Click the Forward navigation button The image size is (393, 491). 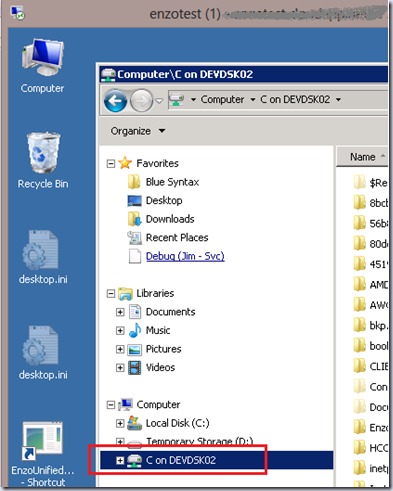pyautogui.click(x=141, y=100)
